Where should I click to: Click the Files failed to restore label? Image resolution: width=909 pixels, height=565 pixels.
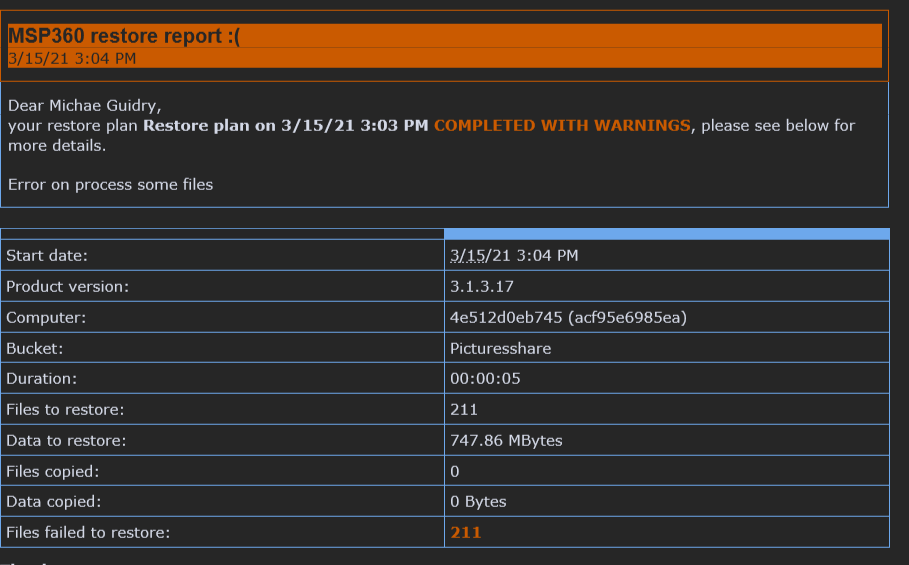pyautogui.click(x=88, y=533)
